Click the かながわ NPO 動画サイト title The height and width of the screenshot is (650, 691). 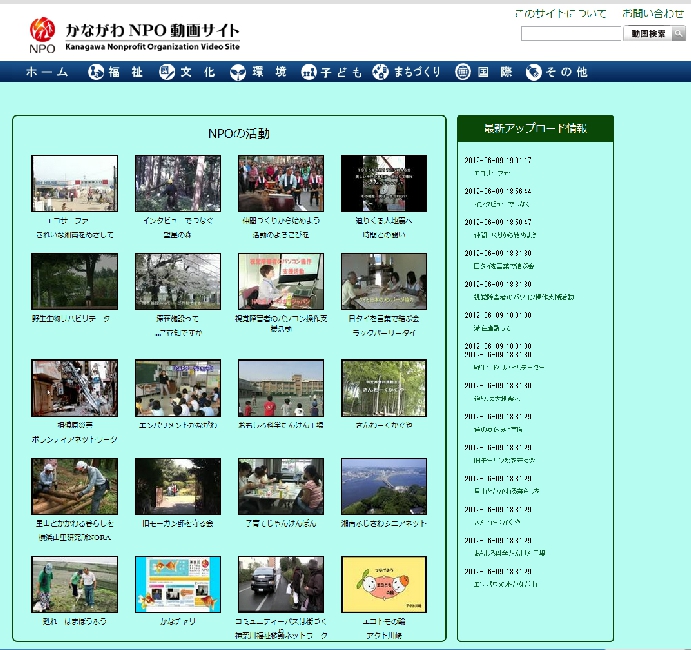(x=152, y=31)
